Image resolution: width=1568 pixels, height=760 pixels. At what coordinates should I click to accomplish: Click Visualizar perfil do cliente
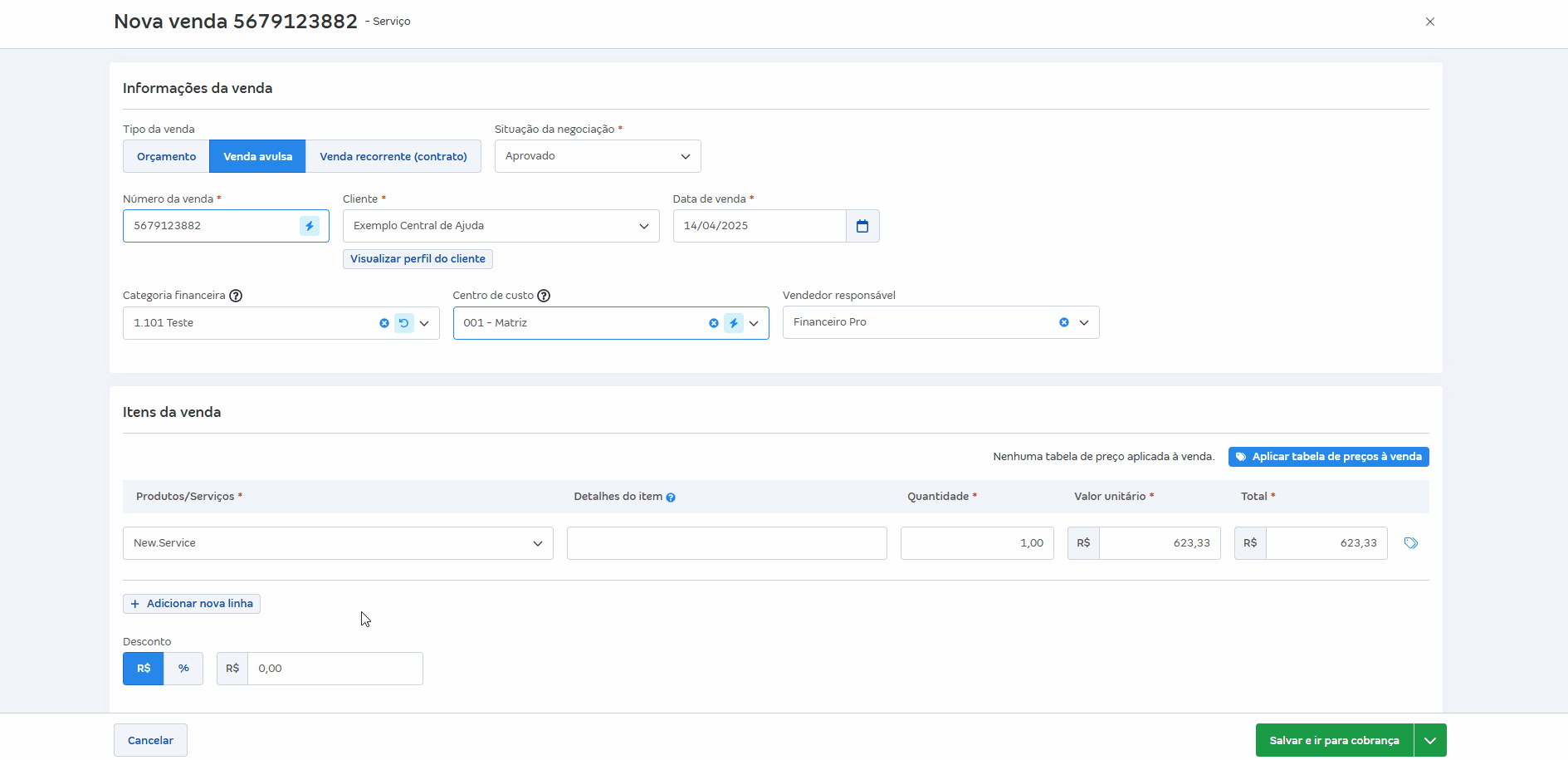tap(418, 259)
